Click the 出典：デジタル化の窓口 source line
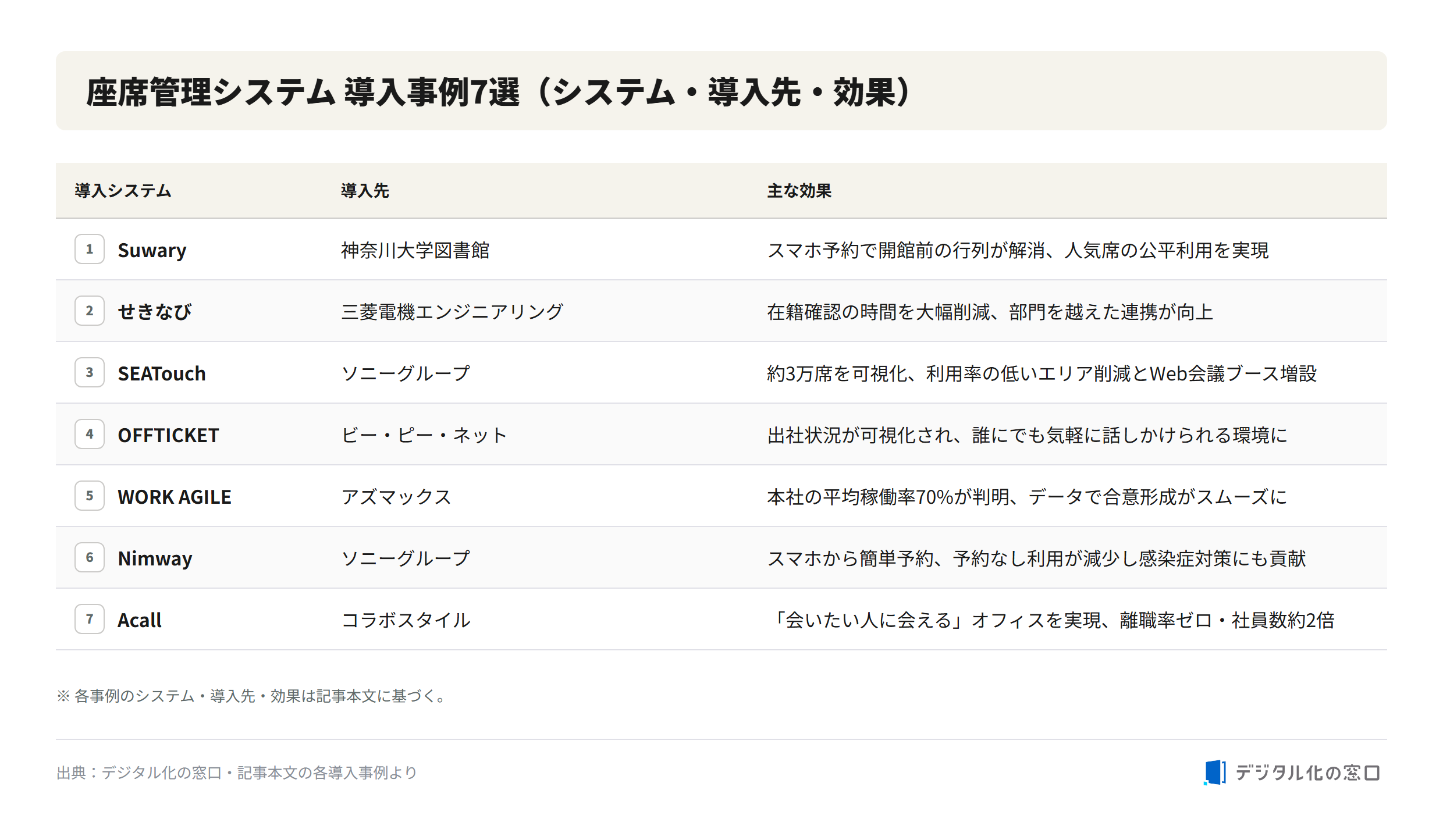 click(236, 773)
